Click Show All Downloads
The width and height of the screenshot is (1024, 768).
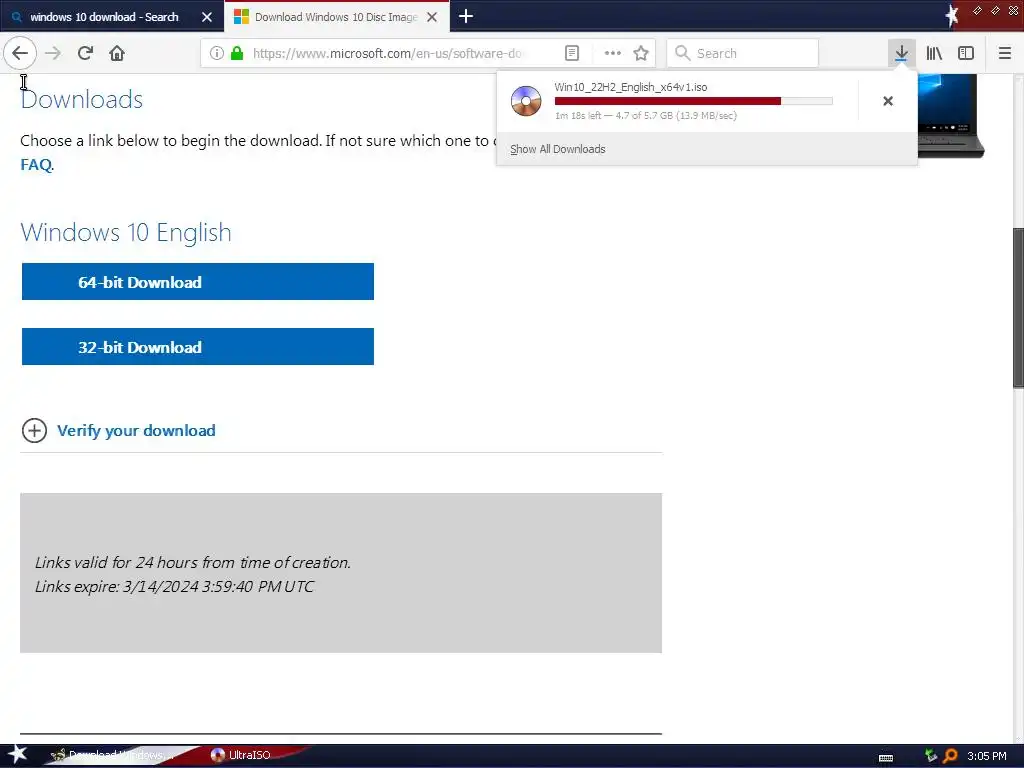[x=558, y=149]
